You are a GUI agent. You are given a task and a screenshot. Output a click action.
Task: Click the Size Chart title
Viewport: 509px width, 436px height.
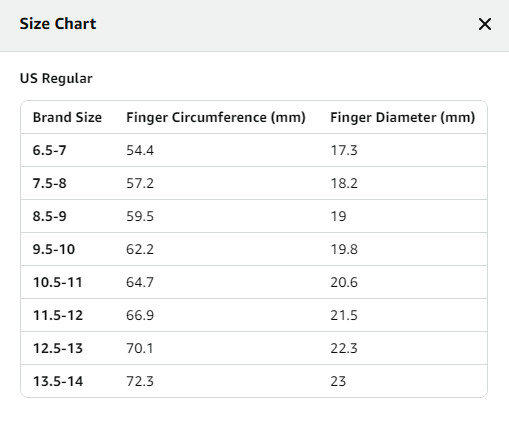tap(58, 24)
